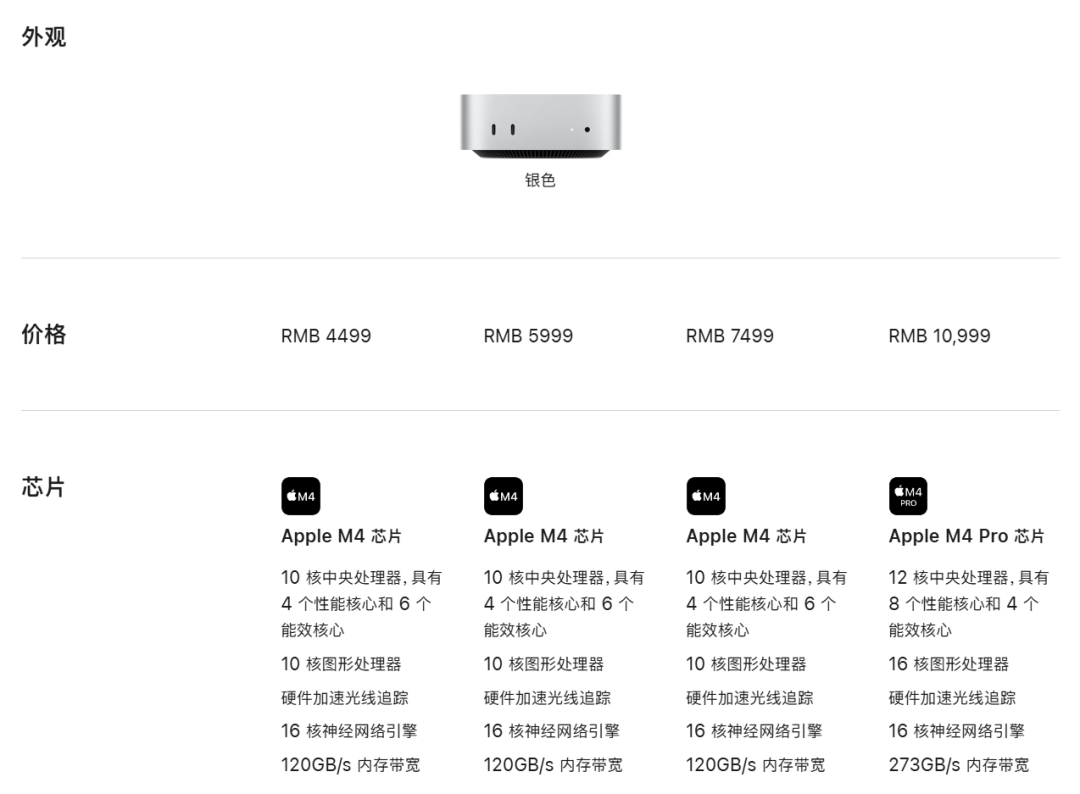Click 10 核图形处理器 in RMB 7499 column

click(746, 664)
